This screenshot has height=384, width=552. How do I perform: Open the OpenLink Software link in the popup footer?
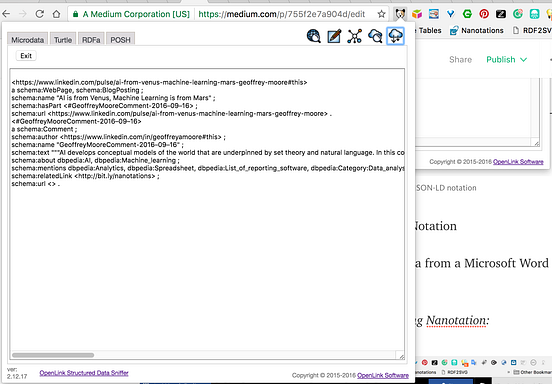383,376
